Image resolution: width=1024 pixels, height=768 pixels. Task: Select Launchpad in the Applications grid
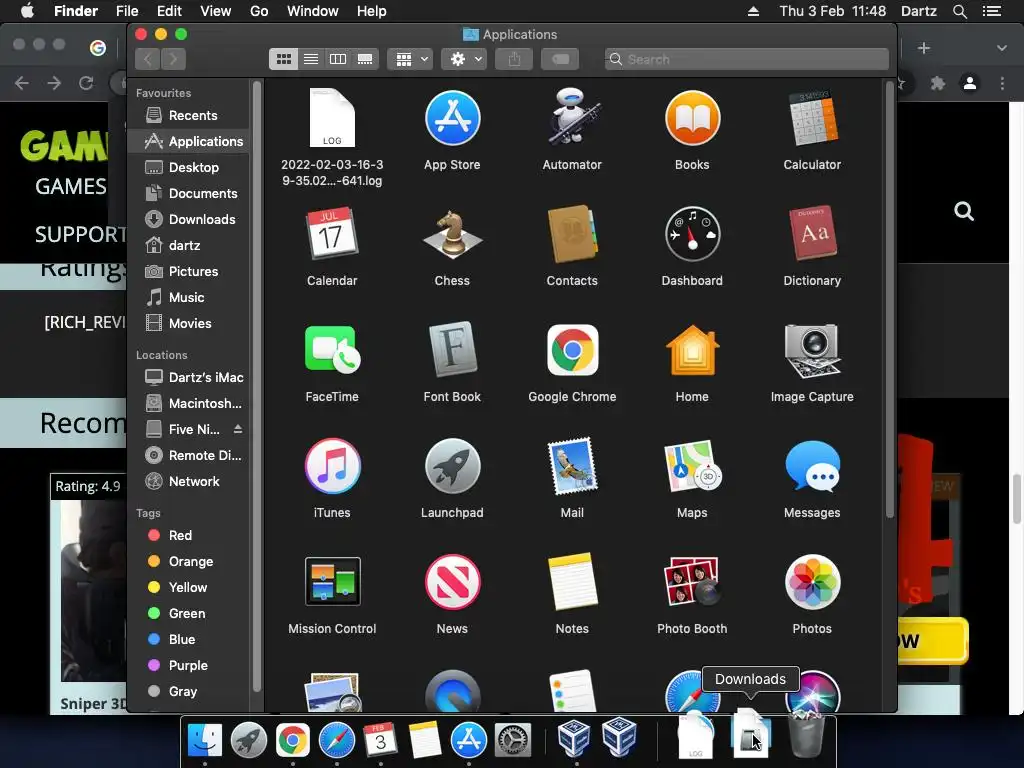(452, 466)
